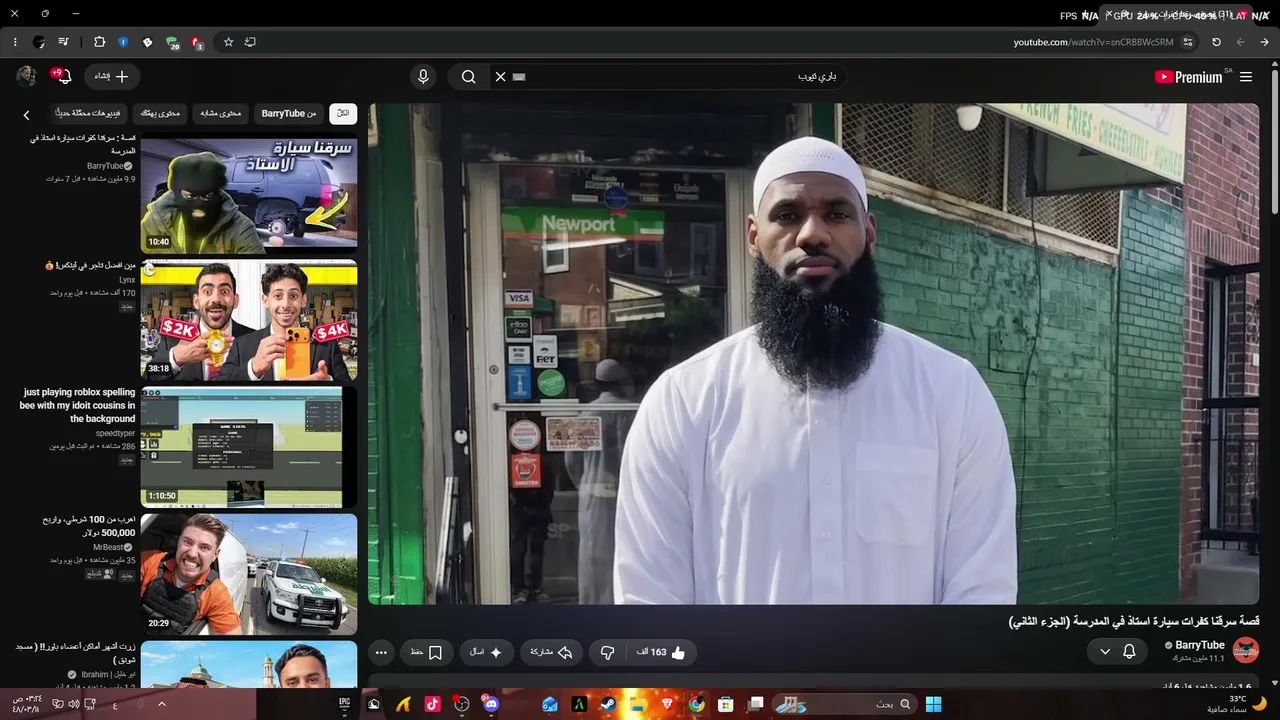Open the Extensions puzzle-piece menu
Screen dimensions: 1280x720
[99, 42]
